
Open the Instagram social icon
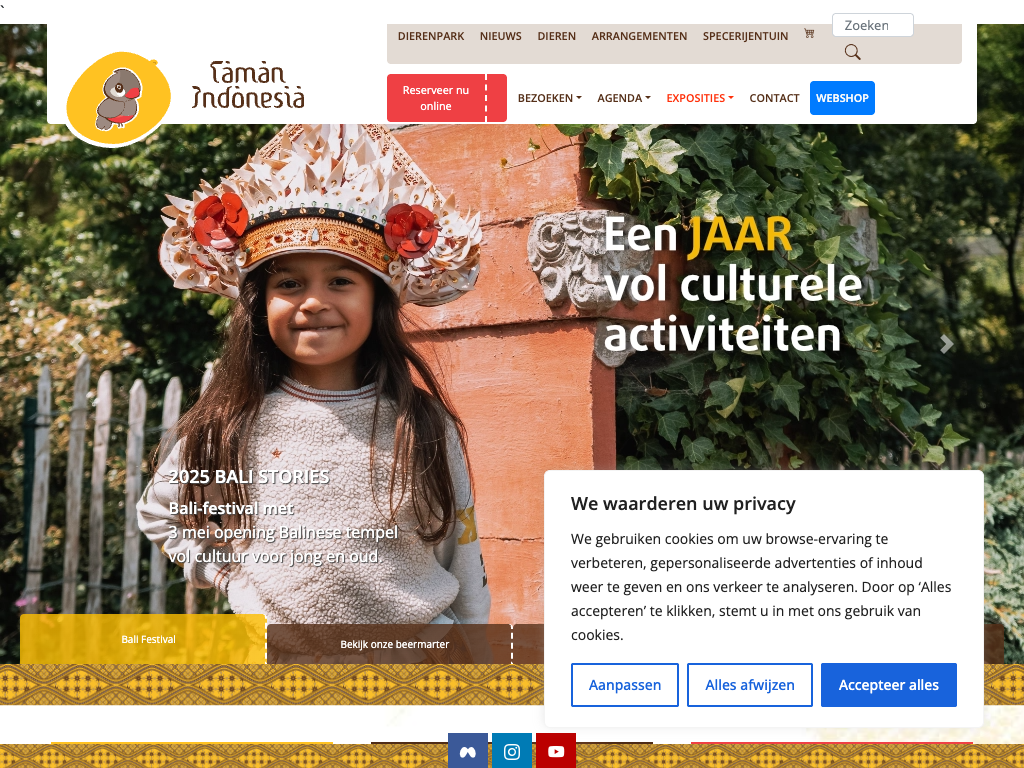(512, 751)
